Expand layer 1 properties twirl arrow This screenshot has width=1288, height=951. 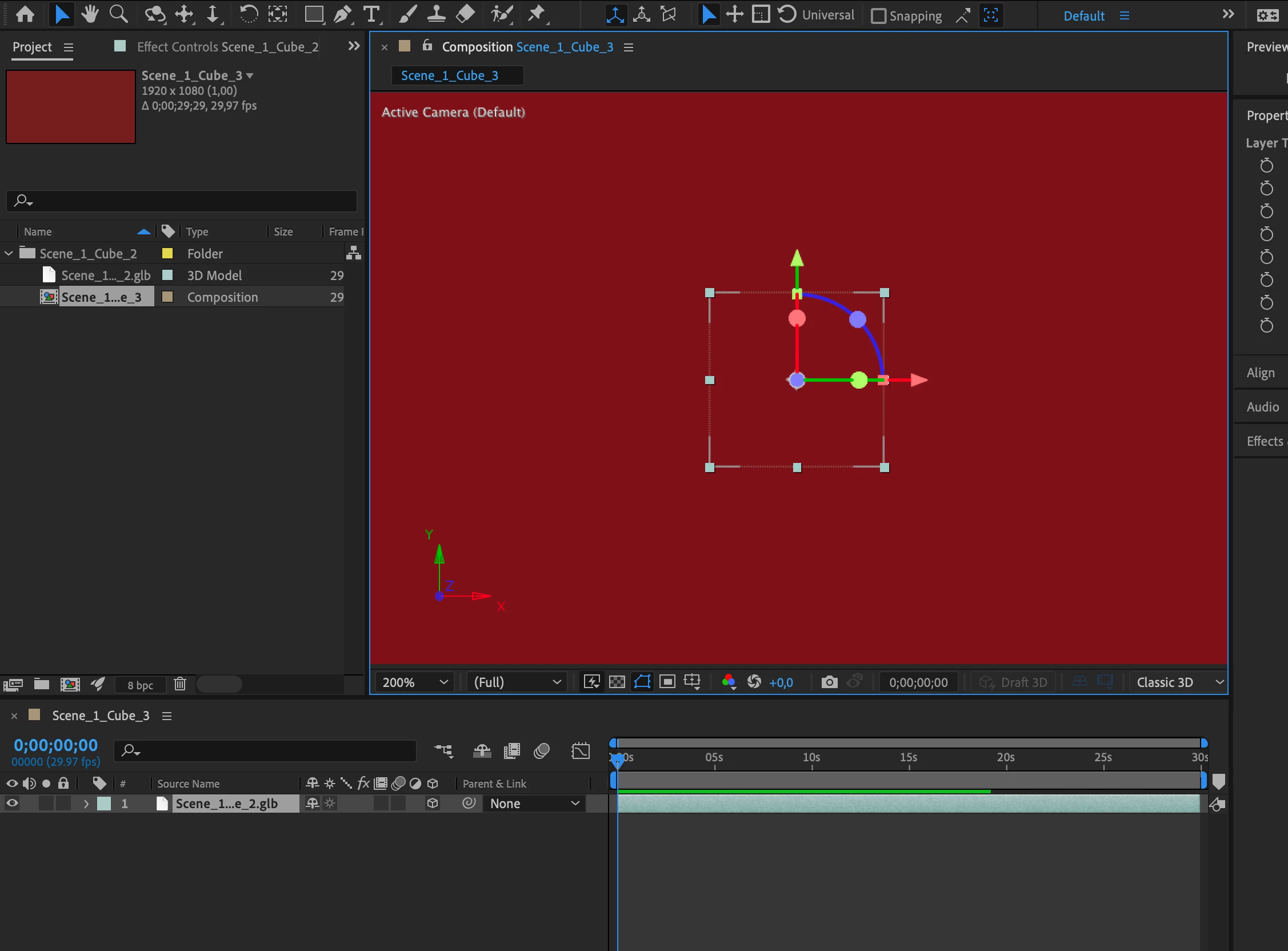(86, 804)
